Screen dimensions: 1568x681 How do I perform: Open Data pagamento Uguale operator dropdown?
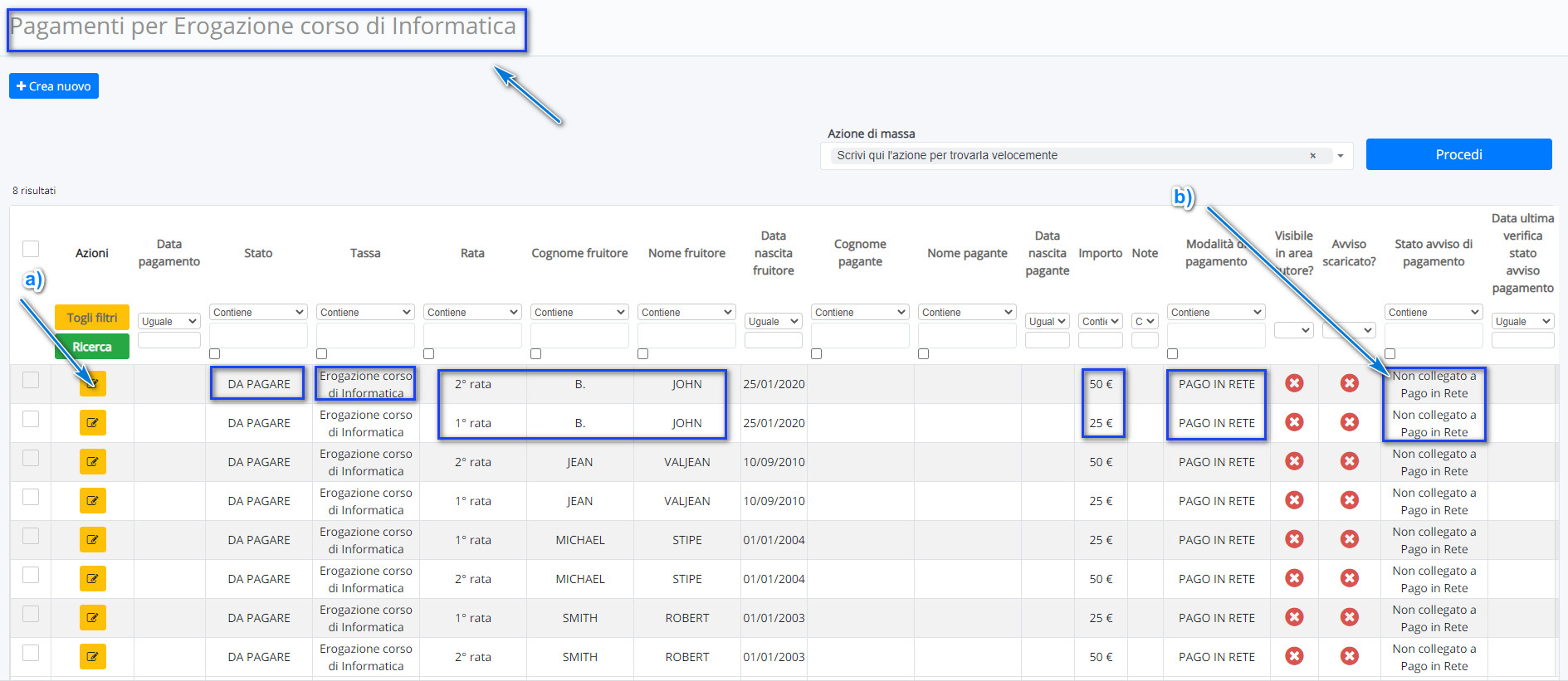point(169,322)
